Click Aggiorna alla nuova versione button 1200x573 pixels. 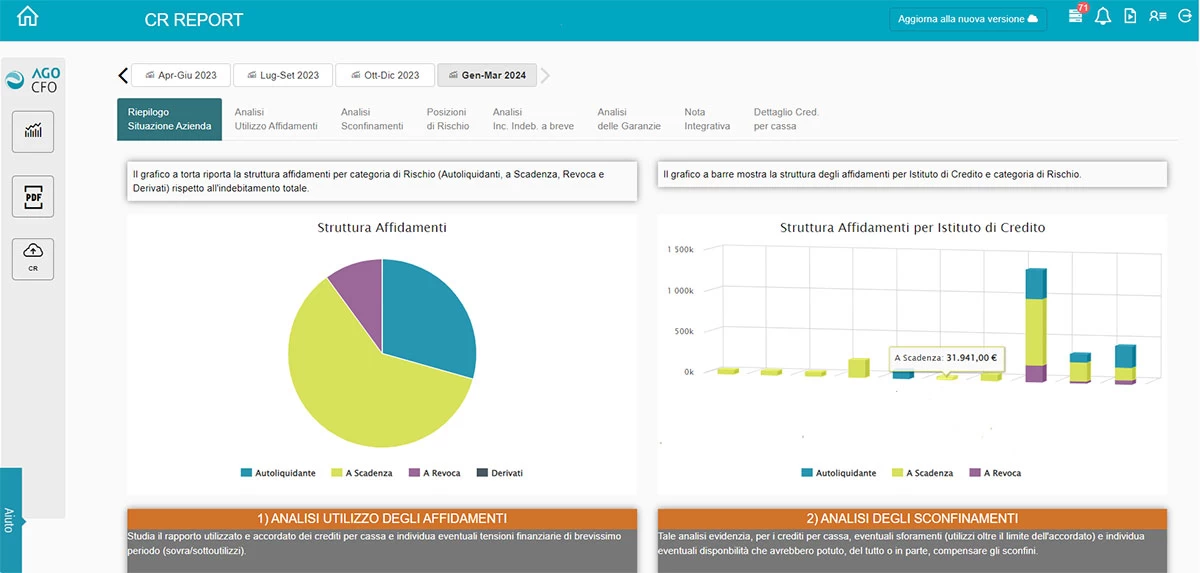(x=968, y=19)
